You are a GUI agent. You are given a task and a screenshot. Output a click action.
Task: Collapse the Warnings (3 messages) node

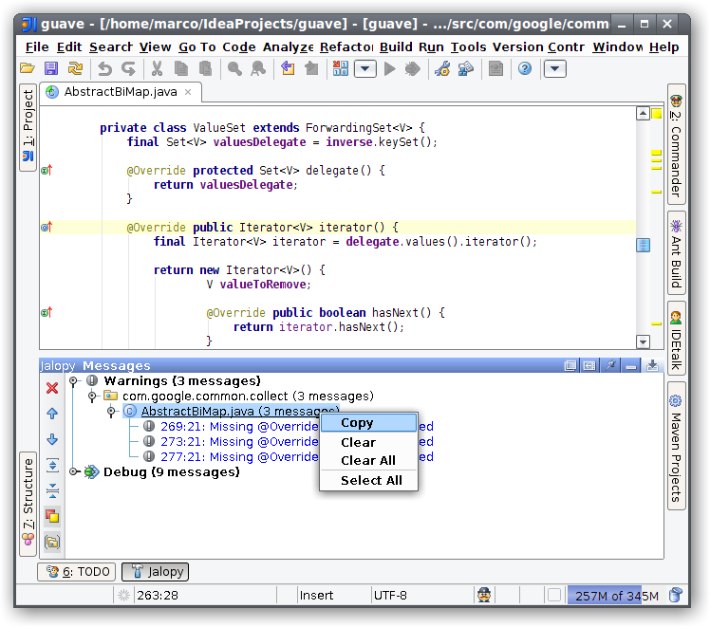(x=73, y=381)
